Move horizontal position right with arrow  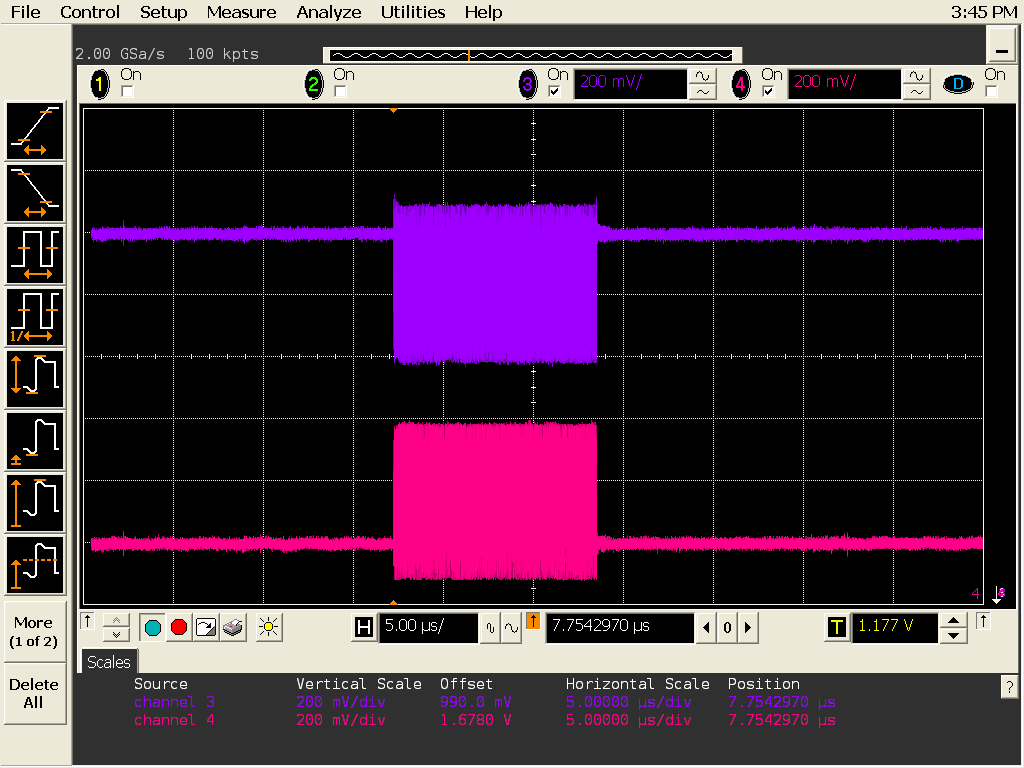[x=748, y=628]
